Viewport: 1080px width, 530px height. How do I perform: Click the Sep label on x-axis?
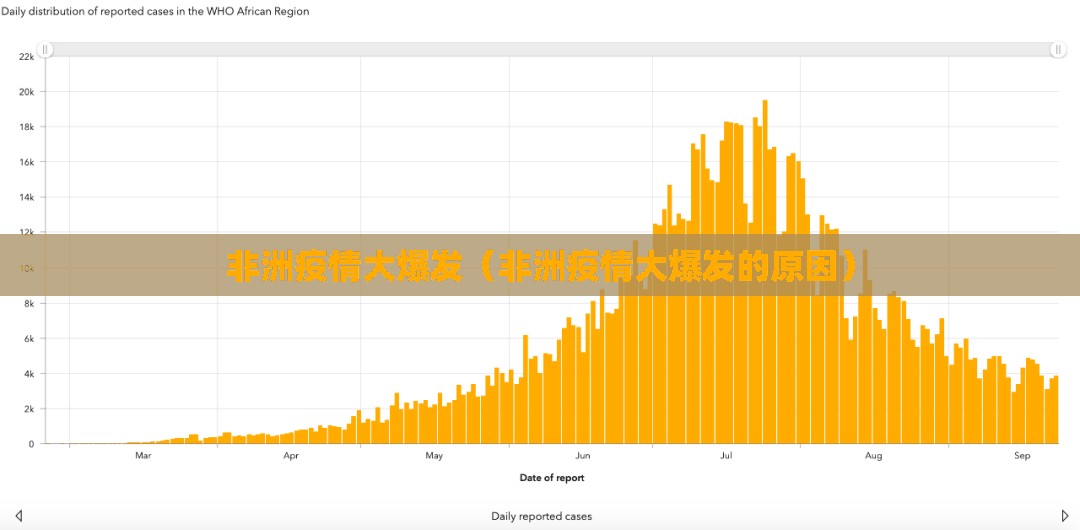click(x=1022, y=456)
